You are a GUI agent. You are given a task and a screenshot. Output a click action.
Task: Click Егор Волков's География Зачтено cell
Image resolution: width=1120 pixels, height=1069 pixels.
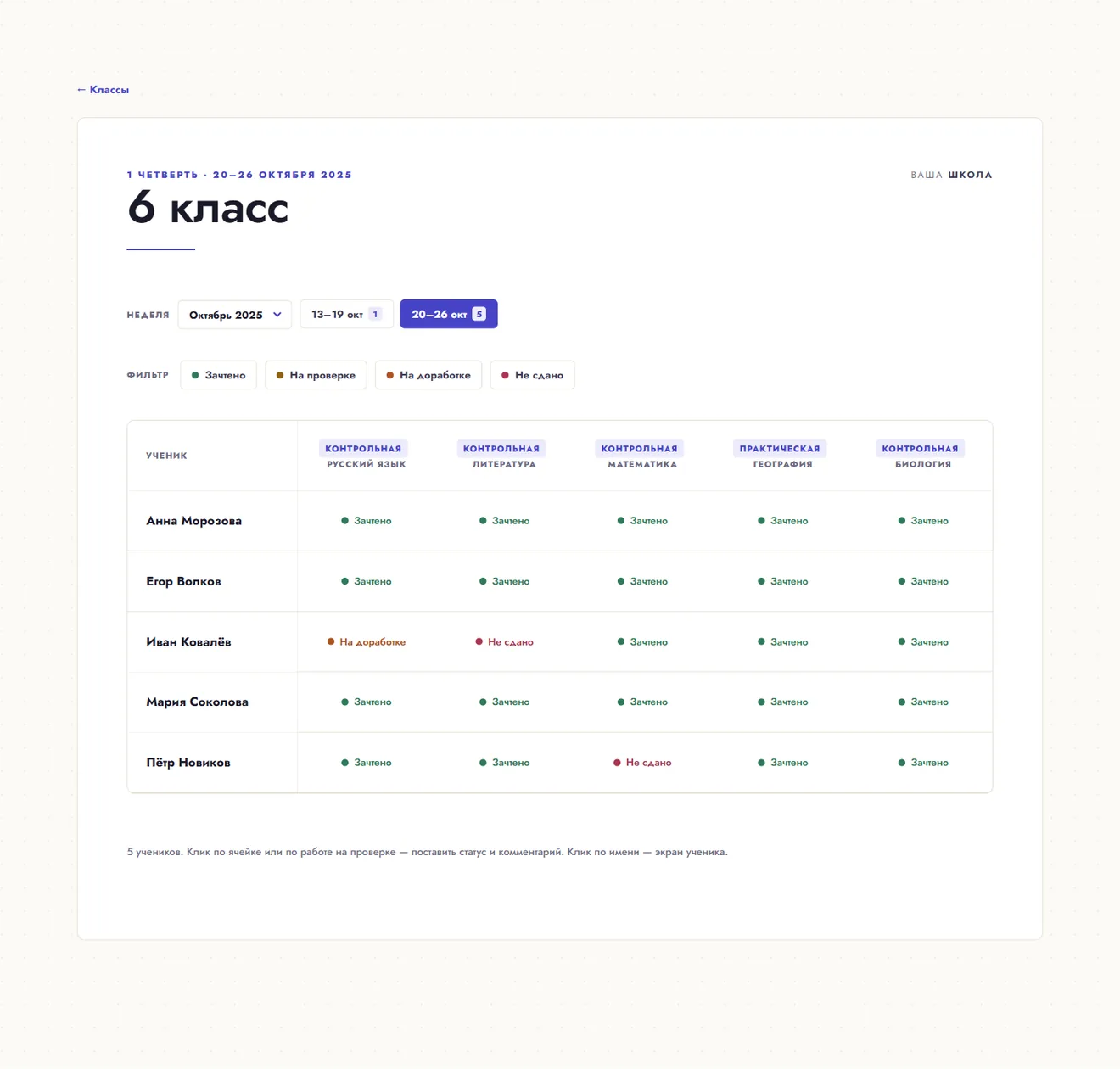coord(782,581)
